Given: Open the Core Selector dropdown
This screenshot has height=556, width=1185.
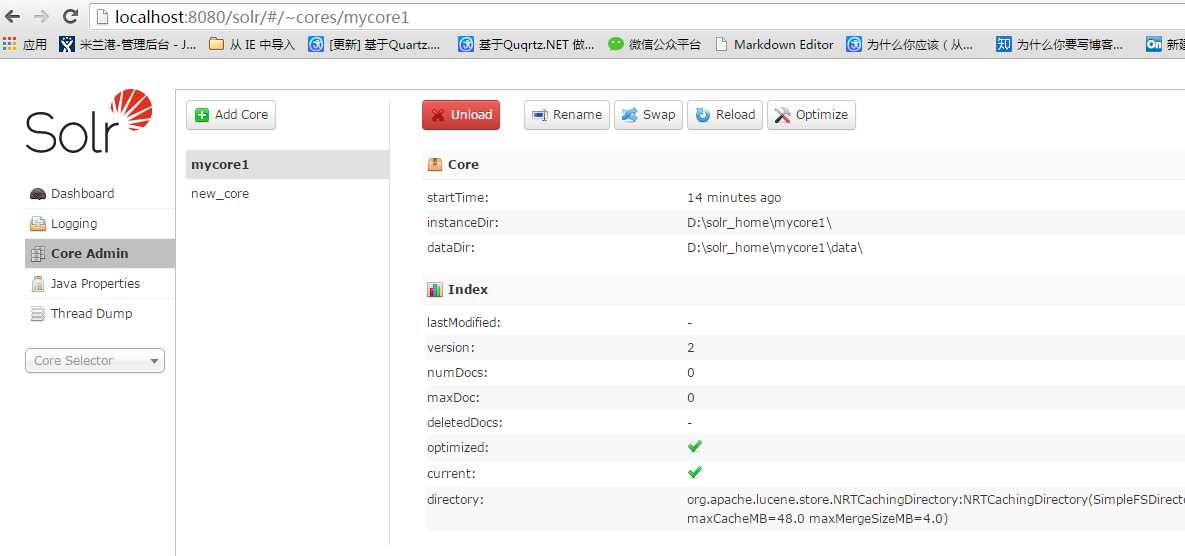Looking at the screenshot, I should pyautogui.click(x=94, y=360).
